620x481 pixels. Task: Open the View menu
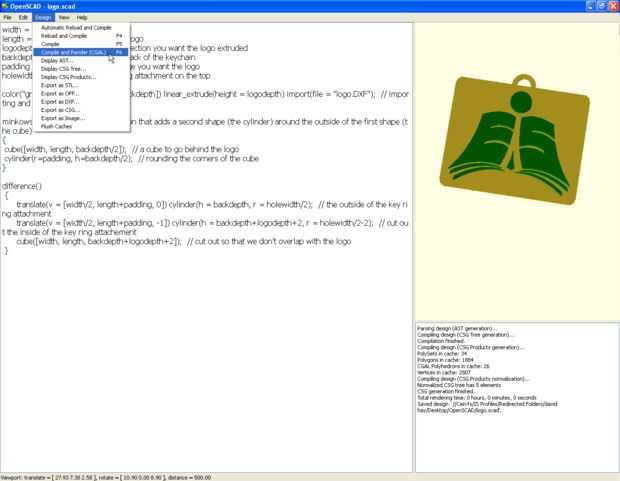tap(64, 17)
